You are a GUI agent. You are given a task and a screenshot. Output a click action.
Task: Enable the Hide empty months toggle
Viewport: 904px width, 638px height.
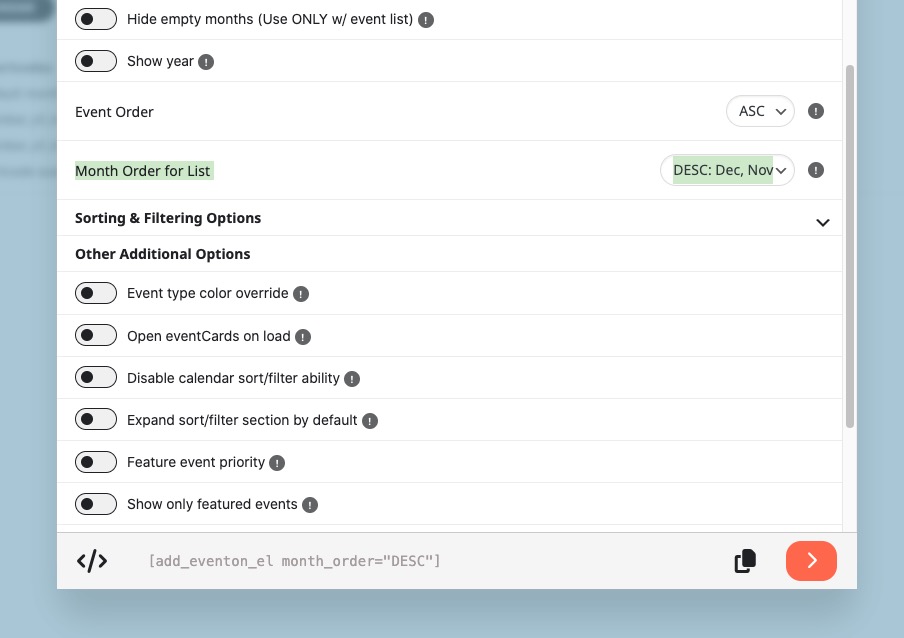96,20
